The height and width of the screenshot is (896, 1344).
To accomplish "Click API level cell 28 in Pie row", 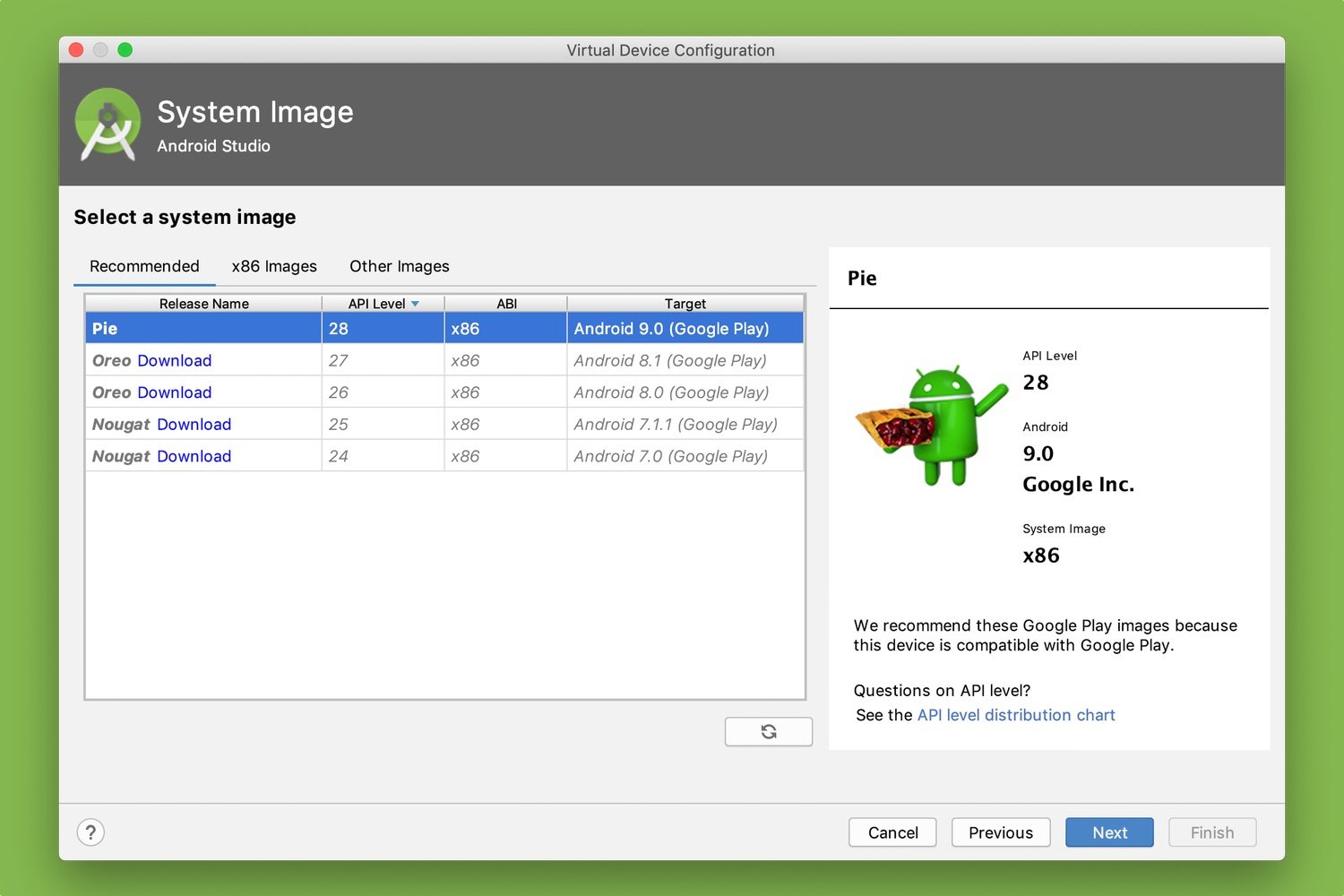I will (x=383, y=328).
